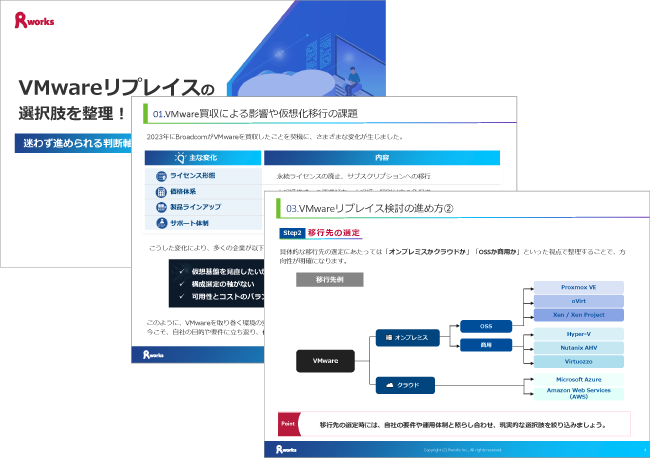Click the Microsoft Azure option box

(x=578, y=380)
